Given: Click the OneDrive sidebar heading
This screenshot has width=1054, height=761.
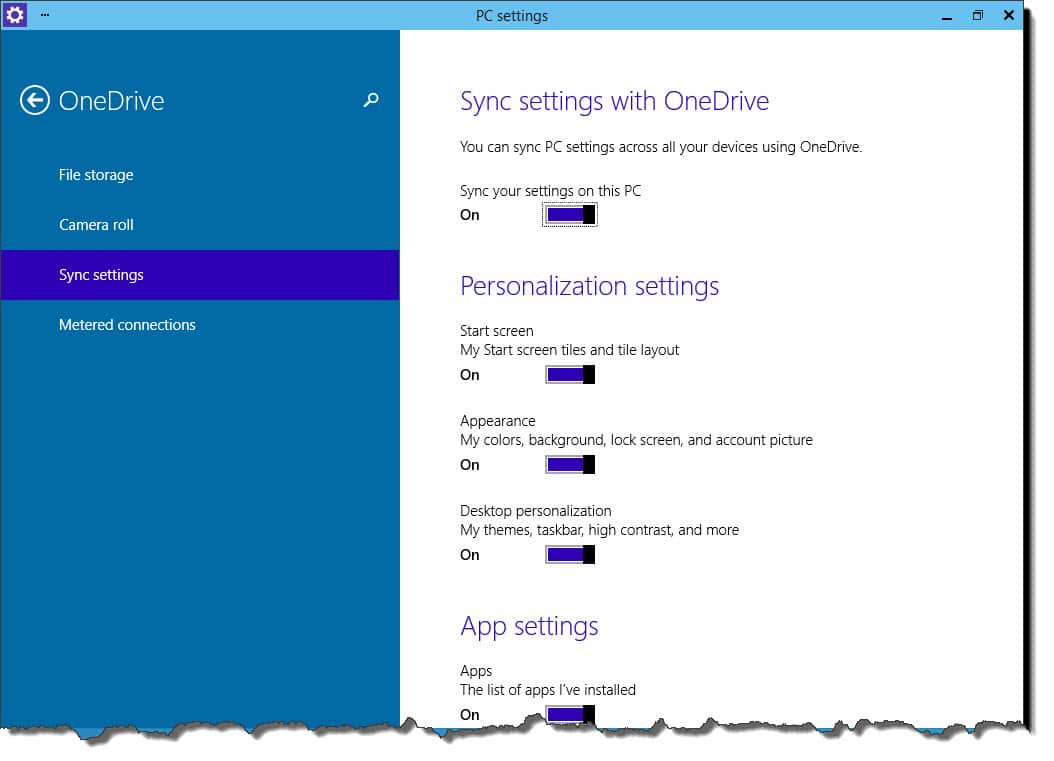Looking at the screenshot, I should click(x=112, y=101).
